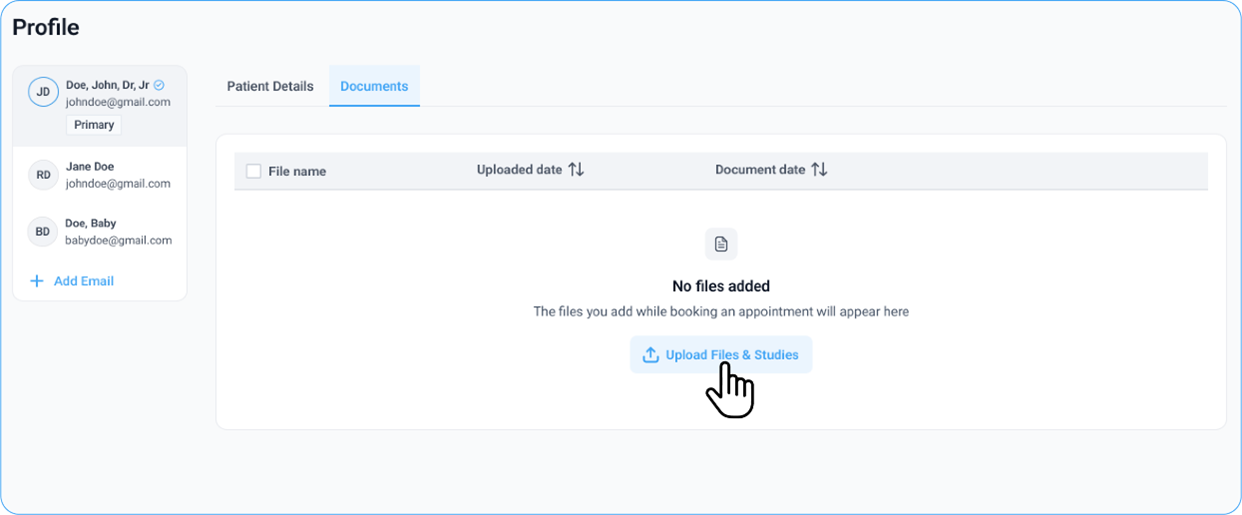Sort by Document date using arrows icon

pyautogui.click(x=819, y=170)
